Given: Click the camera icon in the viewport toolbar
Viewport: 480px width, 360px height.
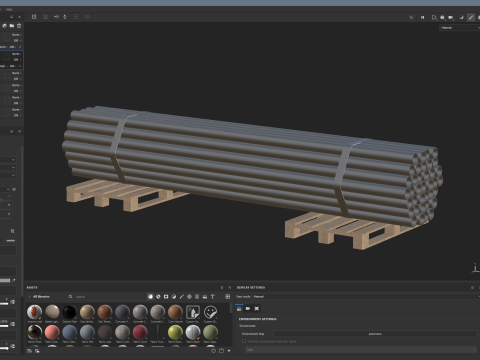Looking at the screenshot, I should pos(451,17).
